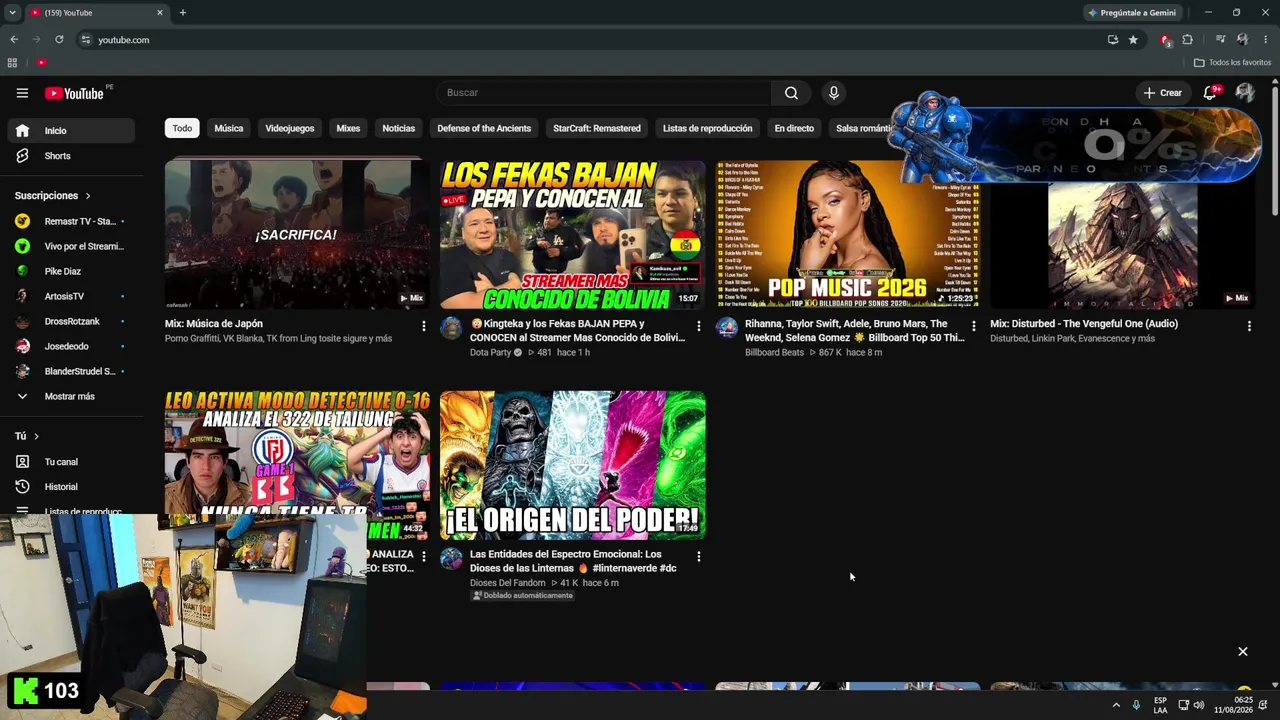Open the Chrome profile avatar
Screen dimensions: 1280x720
click(1242, 40)
